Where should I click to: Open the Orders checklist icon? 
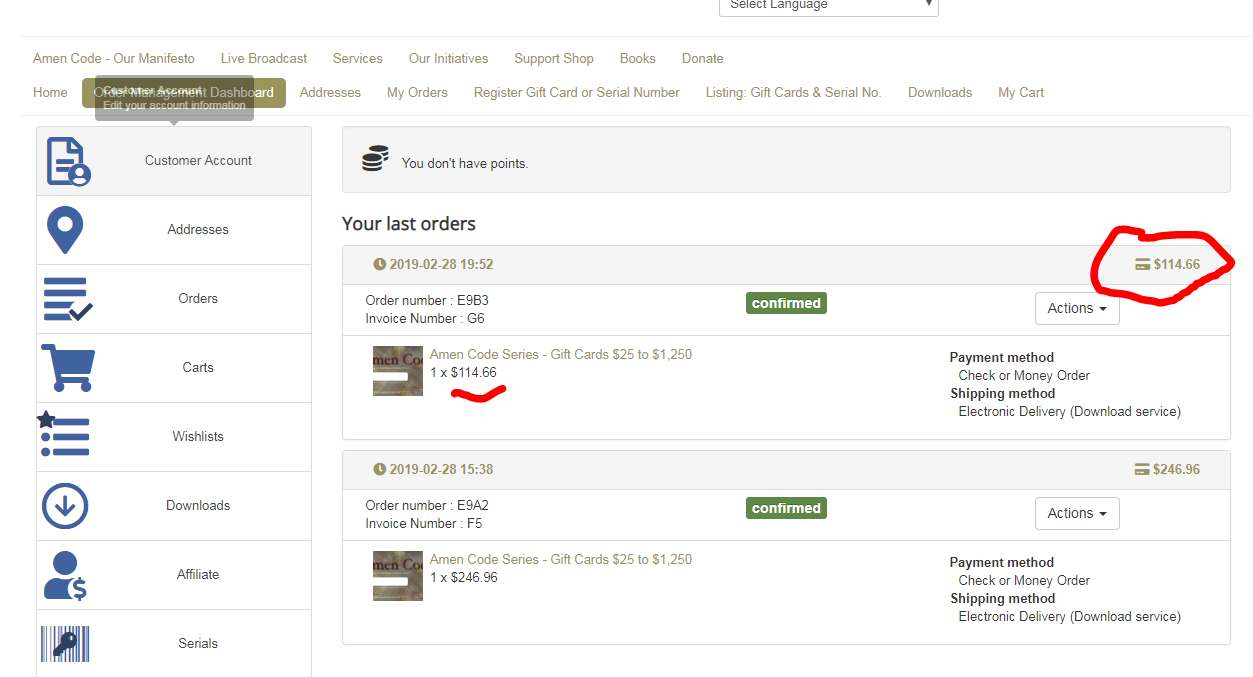point(67,299)
